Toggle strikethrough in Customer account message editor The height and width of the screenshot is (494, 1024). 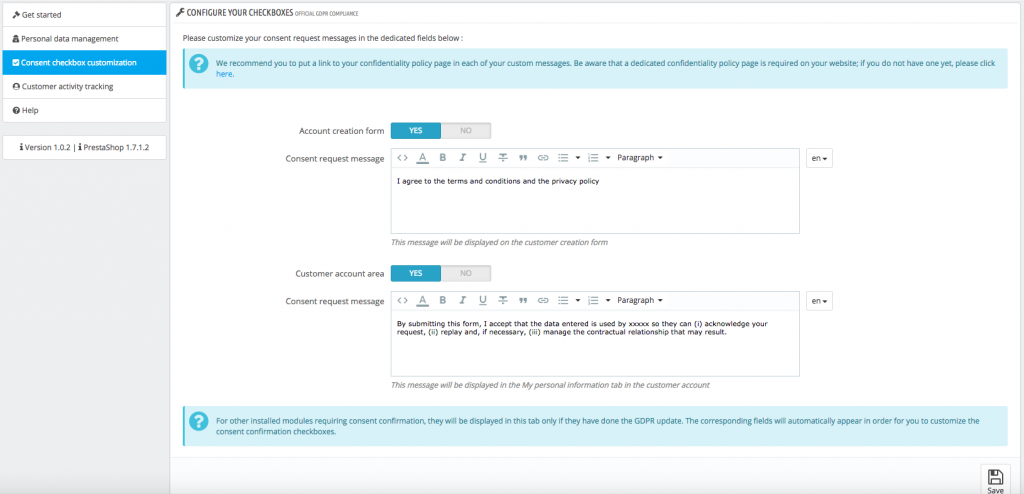click(503, 301)
